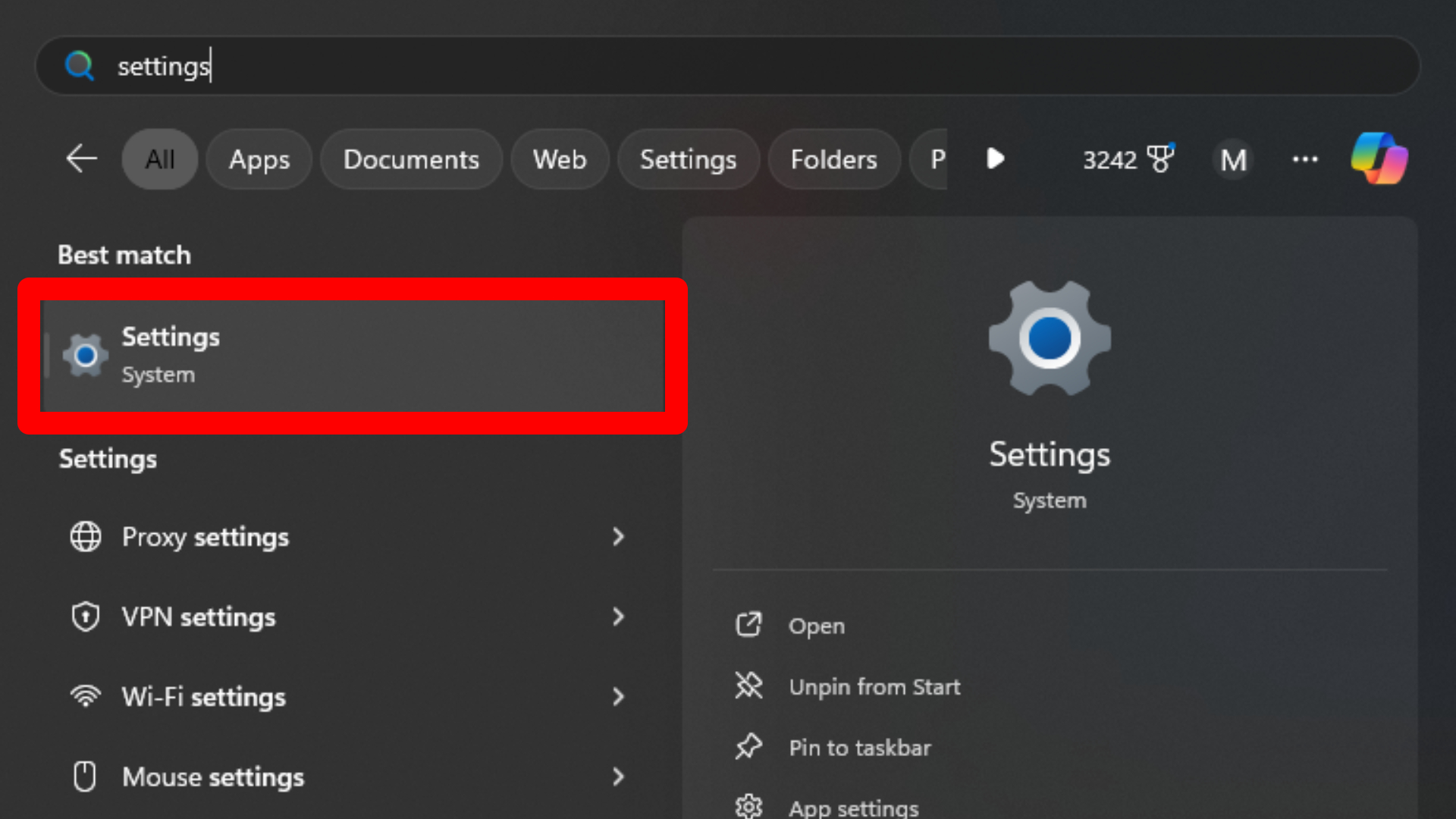Switch to the Settings filter tab
Viewport: 1456px width, 819px height.
688,159
